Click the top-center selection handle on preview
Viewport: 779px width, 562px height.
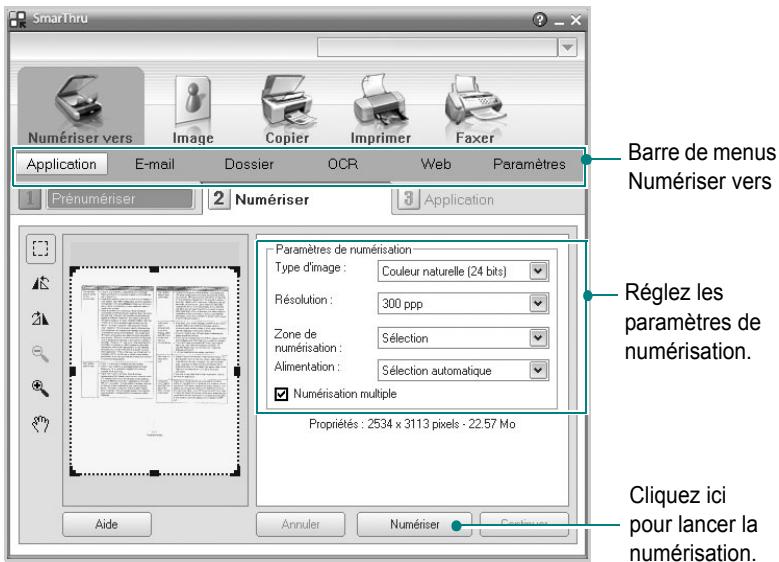(155, 269)
